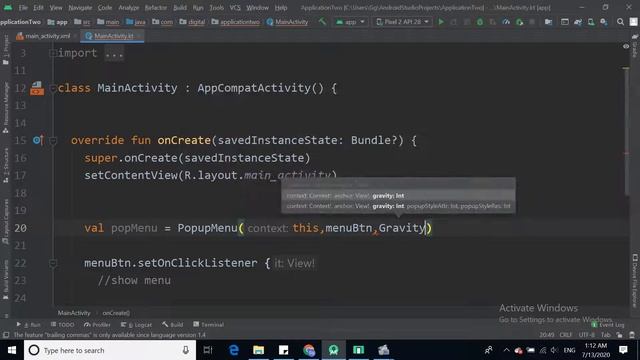Click the gutter class icon on line 12

click(x=37, y=88)
